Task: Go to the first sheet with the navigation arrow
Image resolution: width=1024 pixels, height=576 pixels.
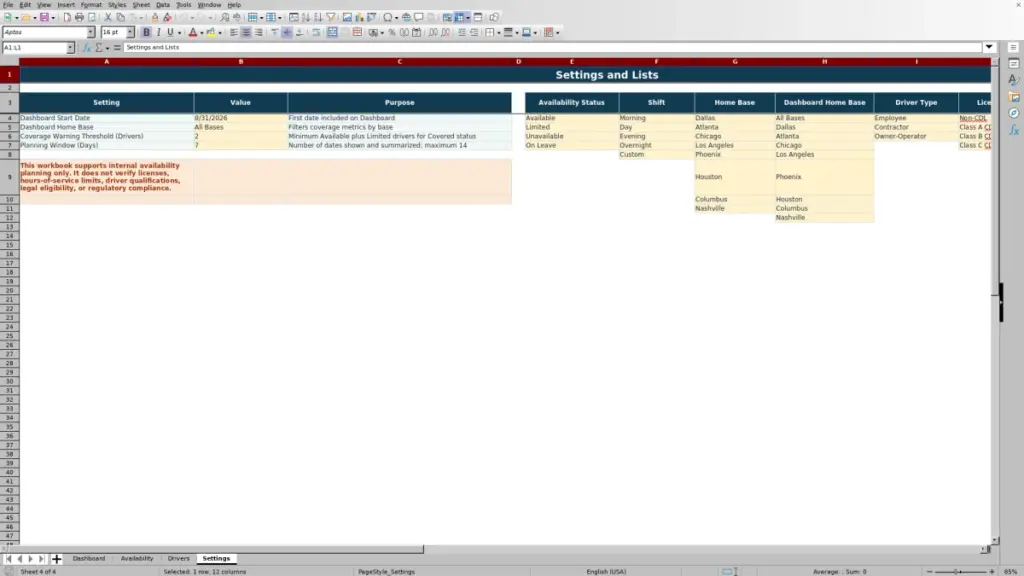Action: [x=8, y=559]
